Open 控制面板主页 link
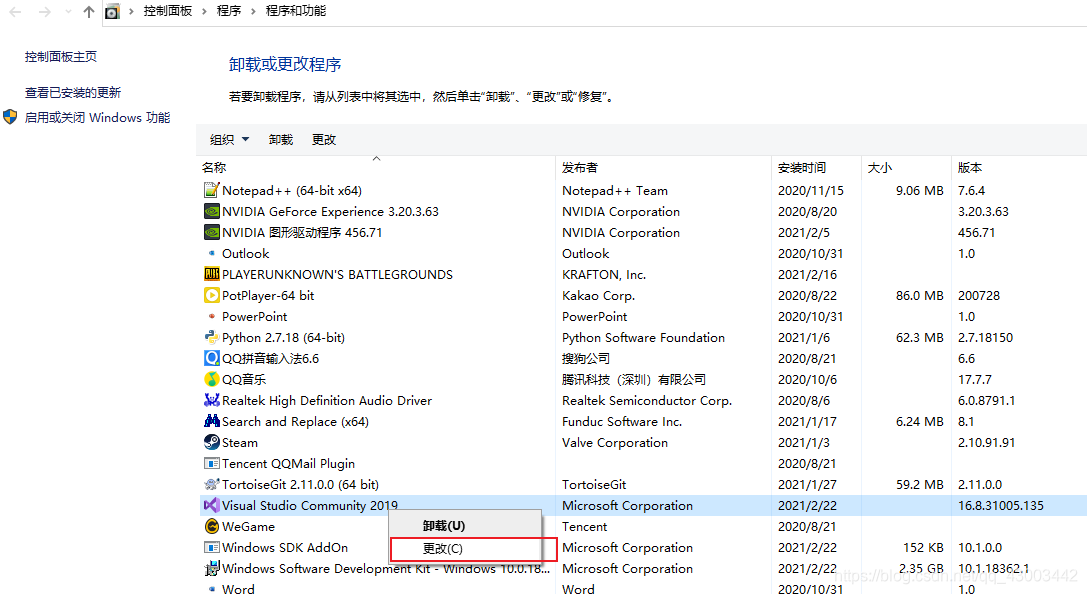Image resolution: width=1087 pixels, height=594 pixels. pyautogui.click(x=61, y=57)
